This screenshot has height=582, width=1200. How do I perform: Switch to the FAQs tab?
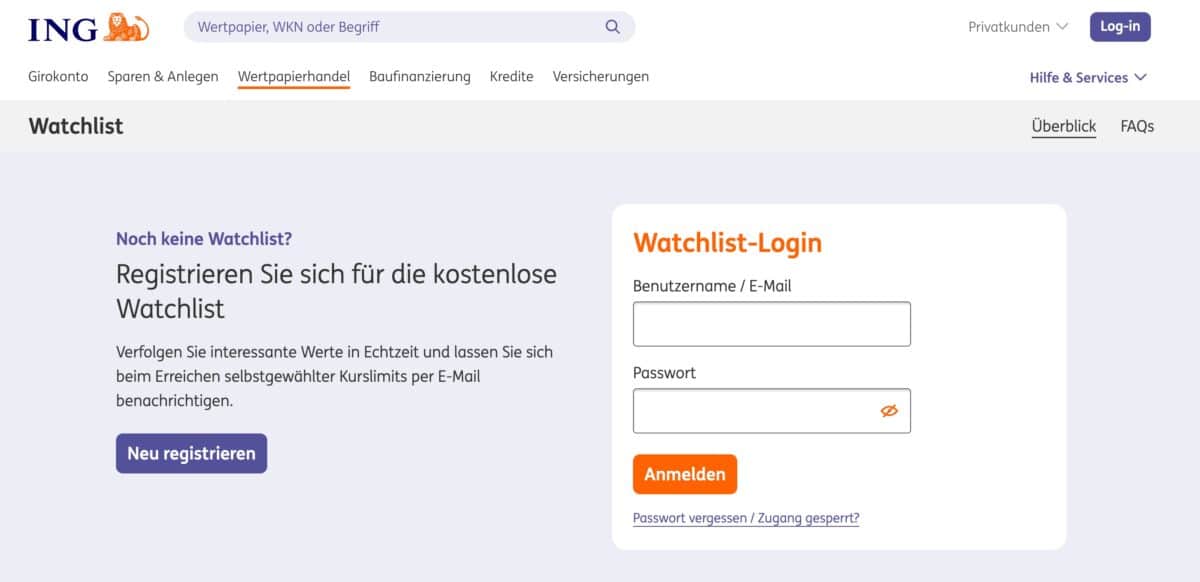click(1137, 126)
